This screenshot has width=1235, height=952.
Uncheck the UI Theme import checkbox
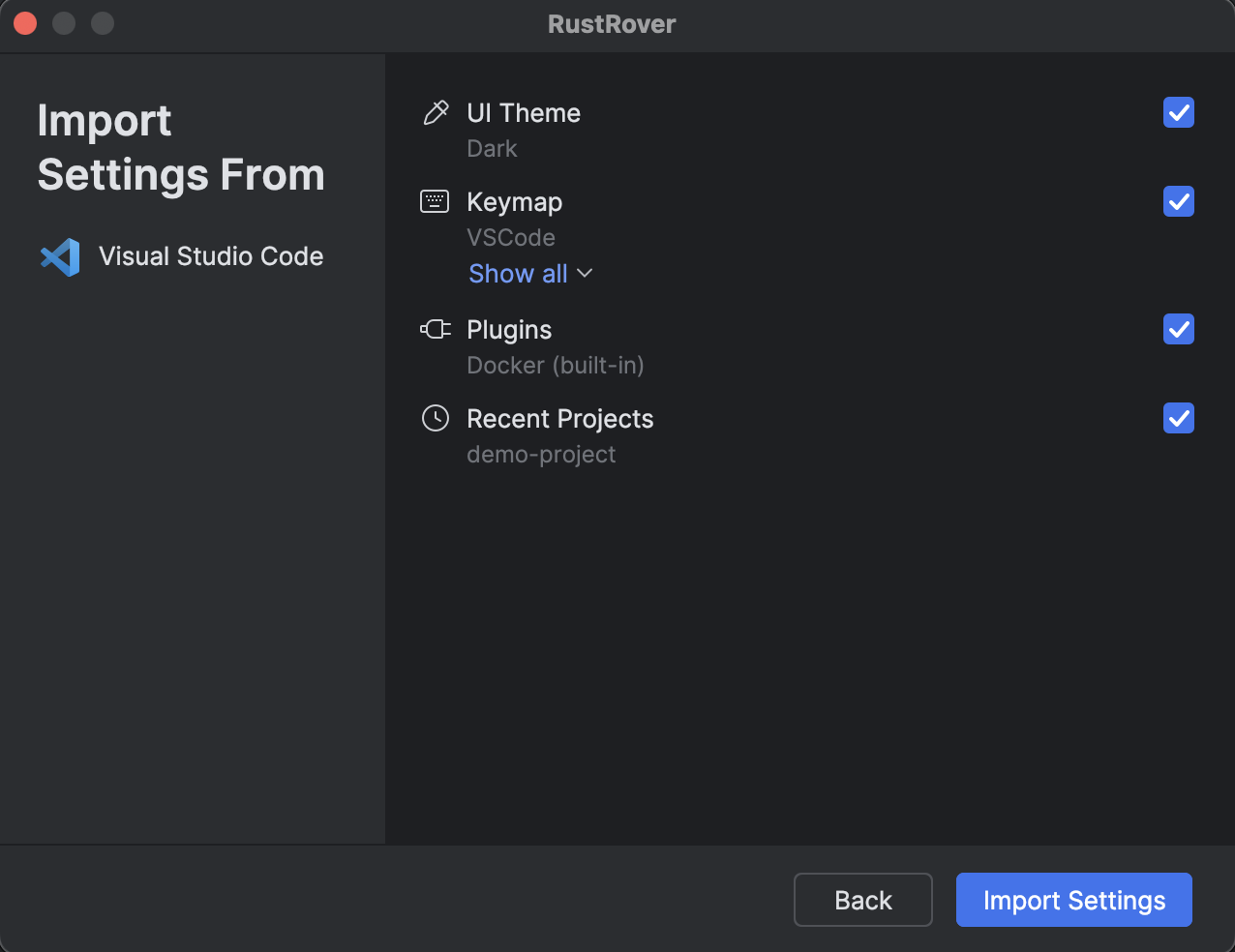1178,113
